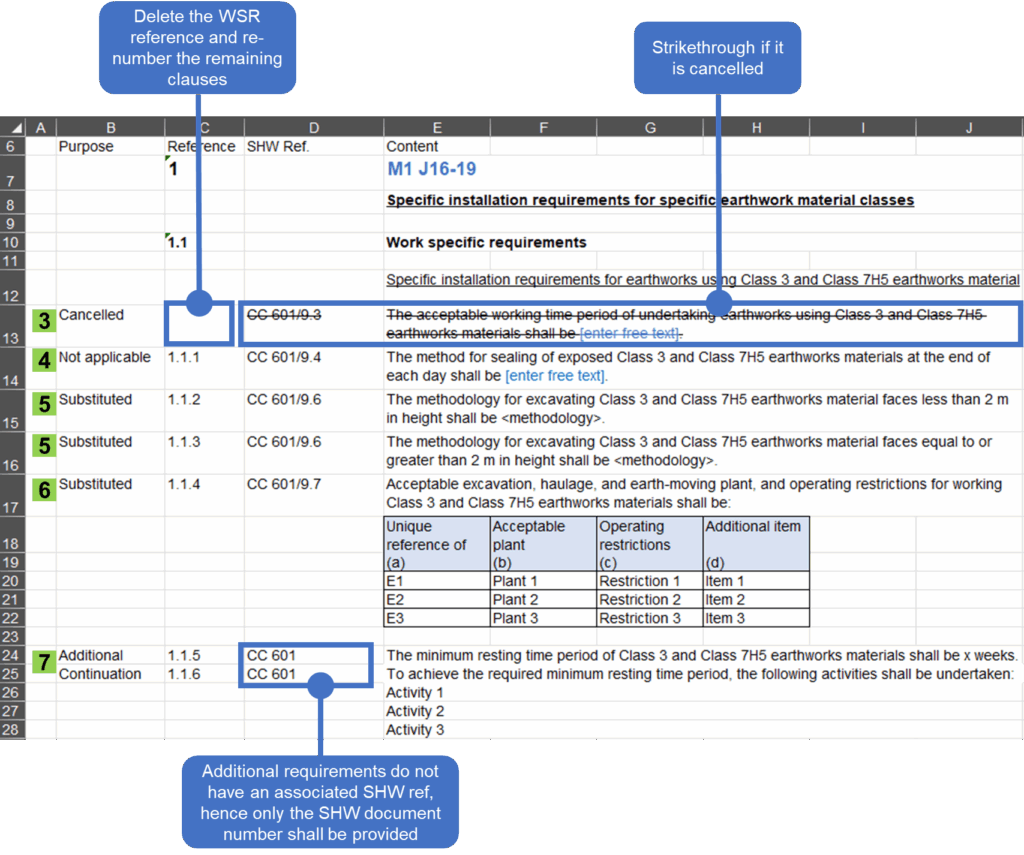1024x855 pixels.
Task: Click the green badge numbered 6
Action: (x=44, y=490)
